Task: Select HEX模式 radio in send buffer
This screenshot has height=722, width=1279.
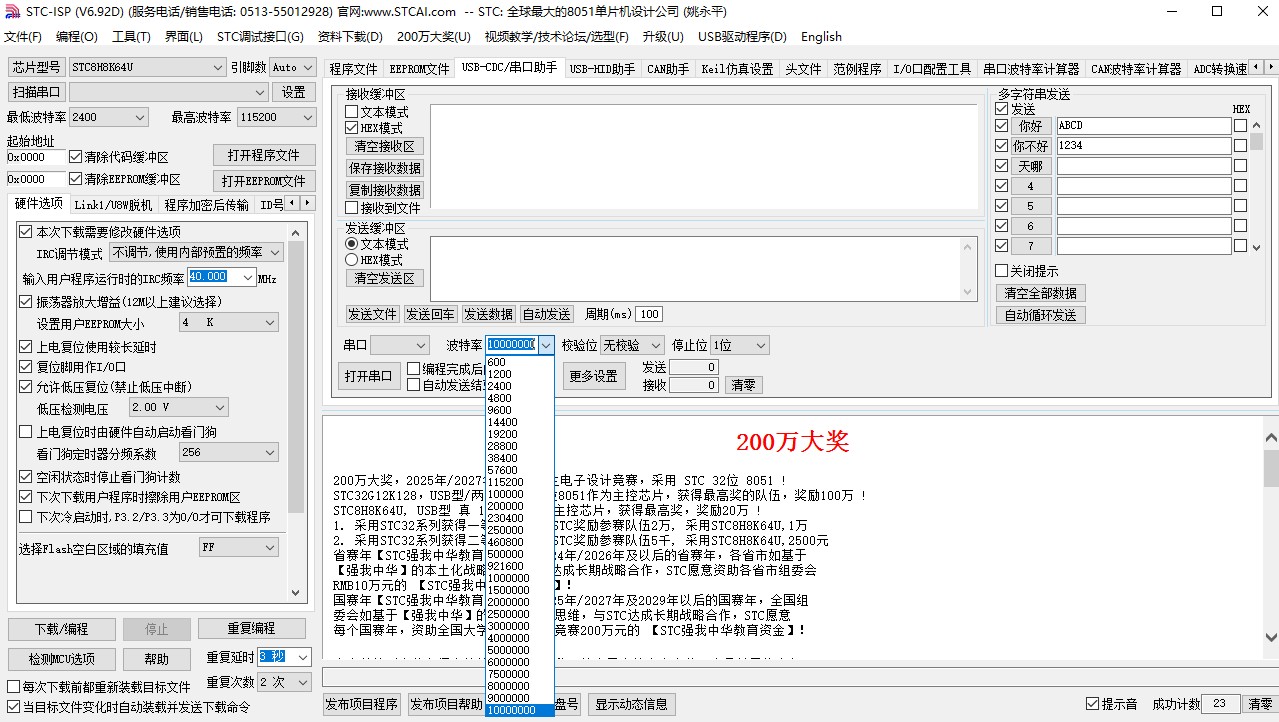Action: click(351, 260)
